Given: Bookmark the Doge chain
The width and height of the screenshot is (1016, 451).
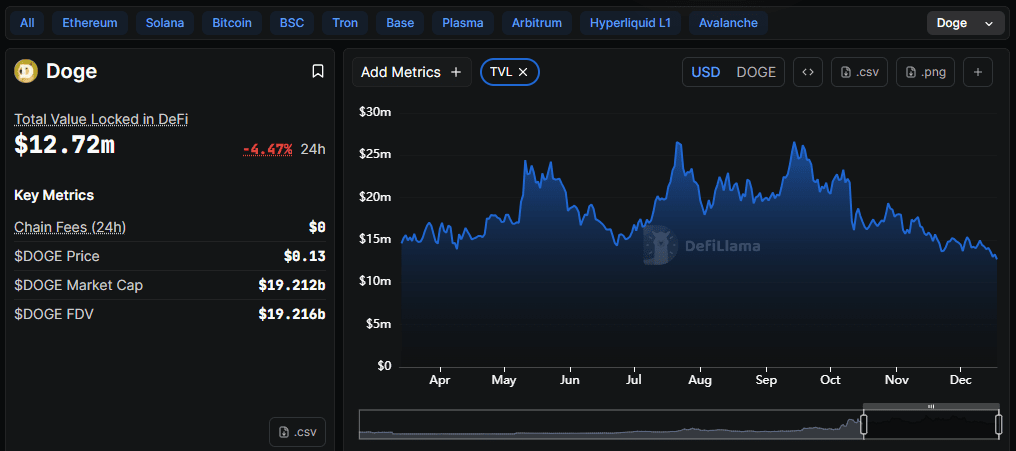Looking at the screenshot, I should point(318,71).
